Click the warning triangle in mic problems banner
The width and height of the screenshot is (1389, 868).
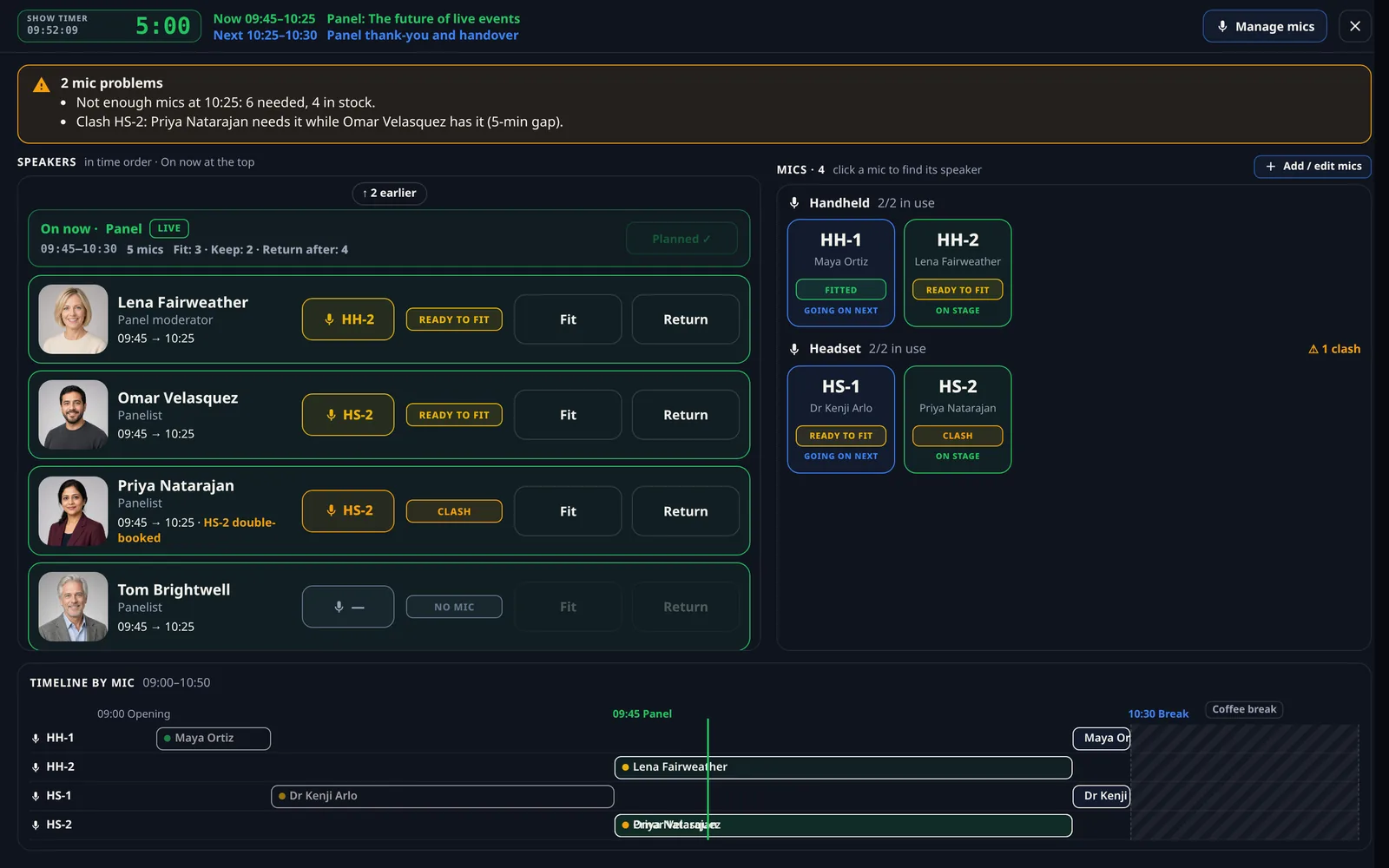click(42, 84)
